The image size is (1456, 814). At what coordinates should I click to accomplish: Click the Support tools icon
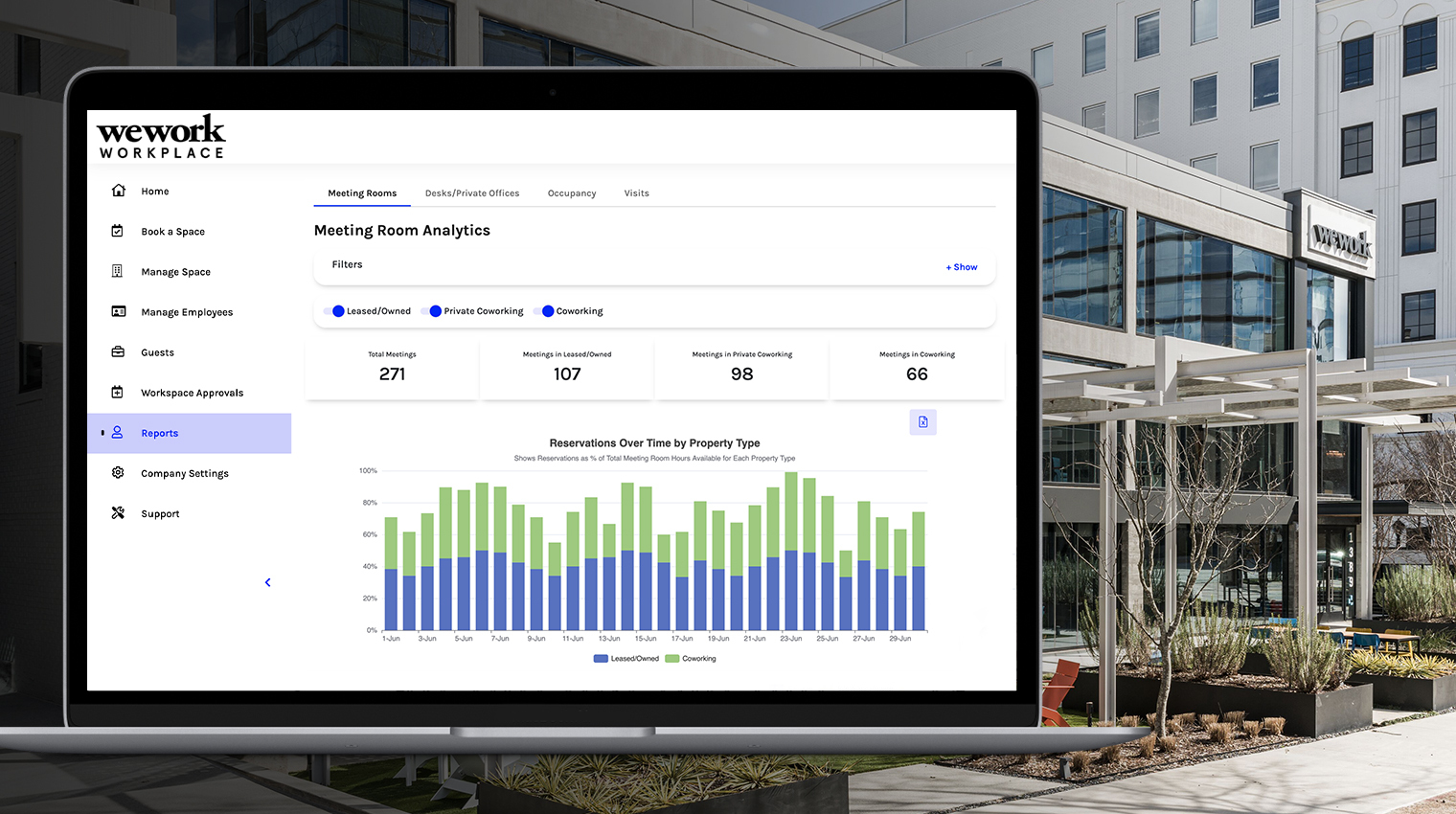tap(118, 513)
